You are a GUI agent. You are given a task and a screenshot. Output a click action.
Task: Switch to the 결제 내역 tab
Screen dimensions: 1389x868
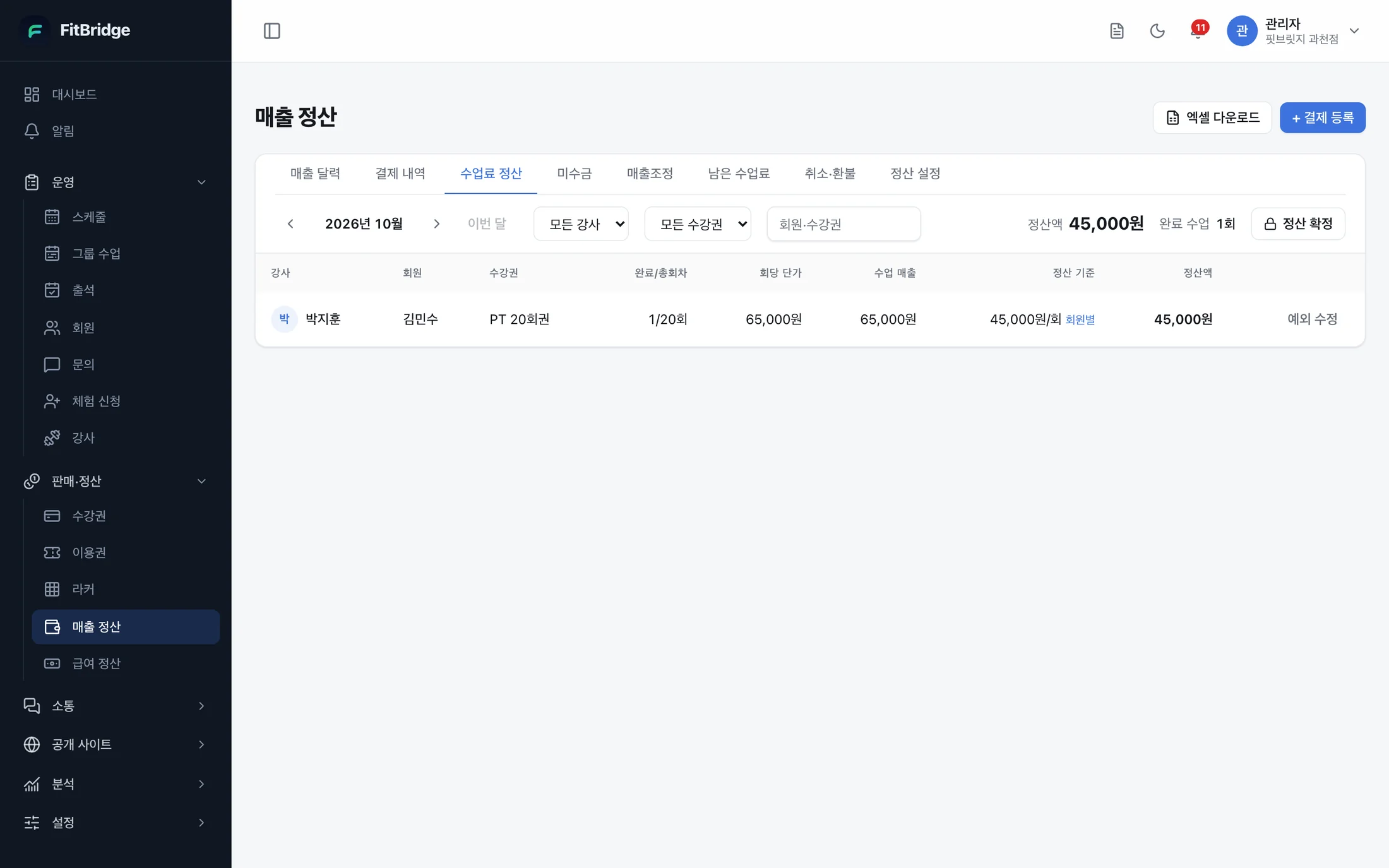400,174
